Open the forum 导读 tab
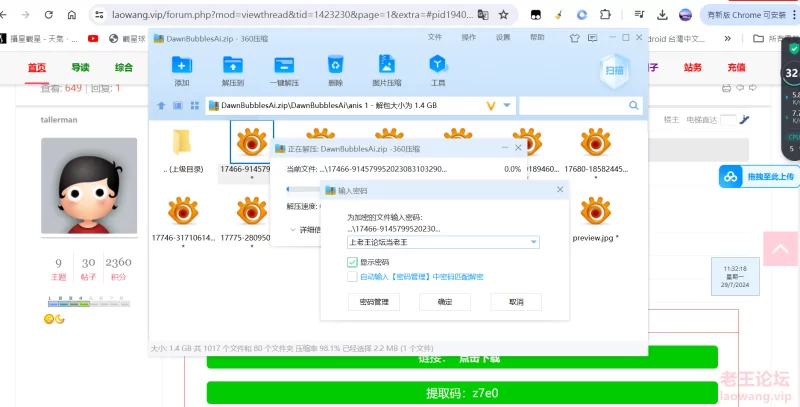800x407 pixels. [80, 67]
